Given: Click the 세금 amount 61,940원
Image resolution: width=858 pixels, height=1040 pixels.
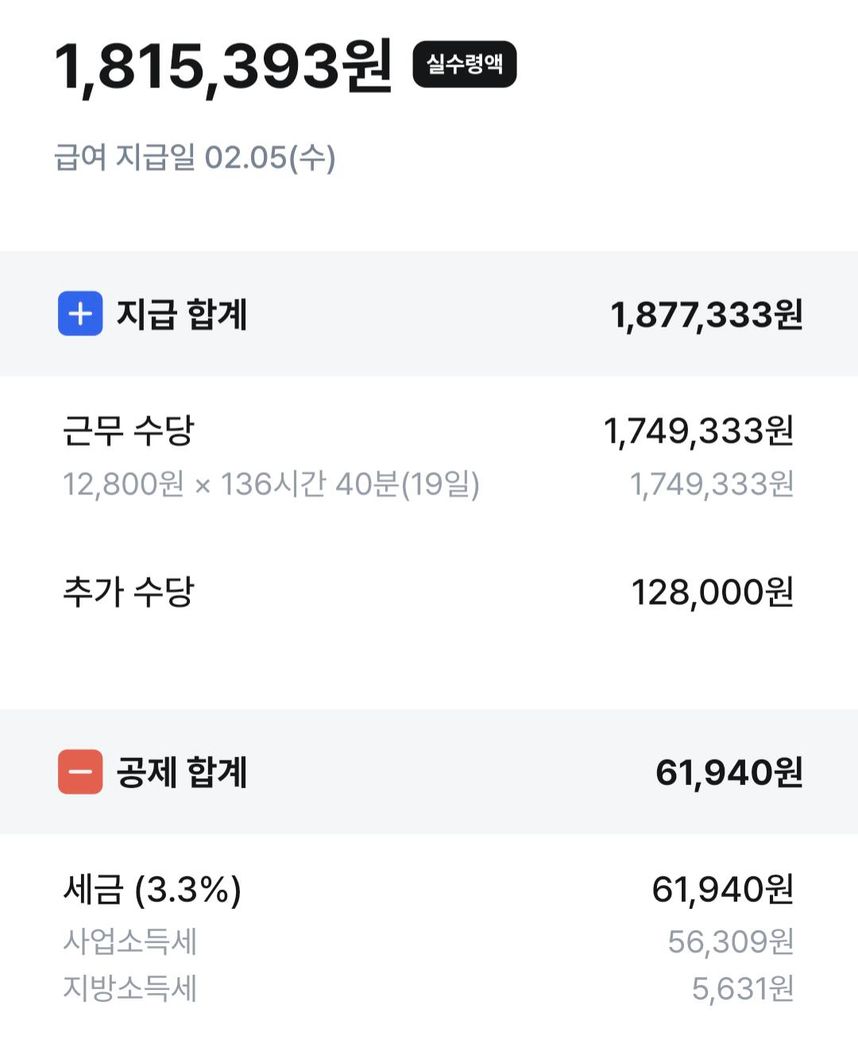Looking at the screenshot, I should tap(723, 889).
